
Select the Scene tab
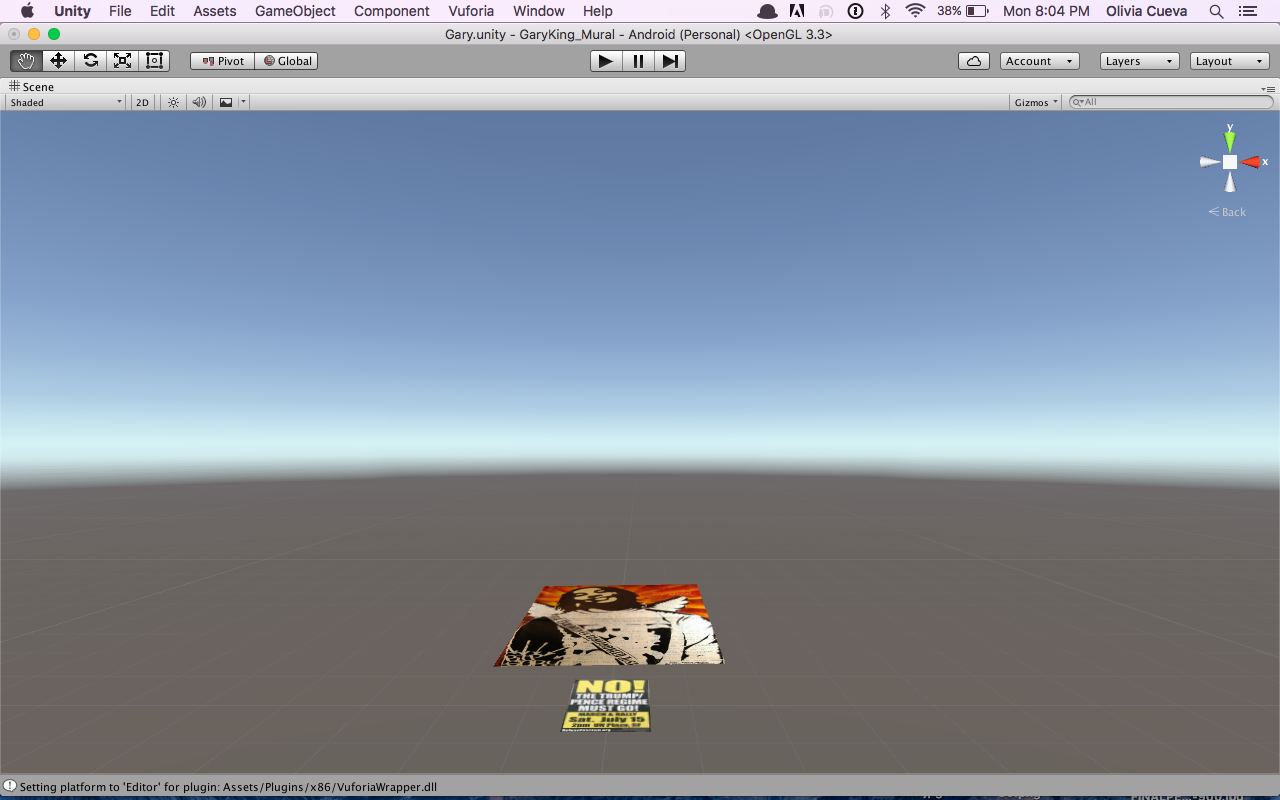click(x=32, y=87)
